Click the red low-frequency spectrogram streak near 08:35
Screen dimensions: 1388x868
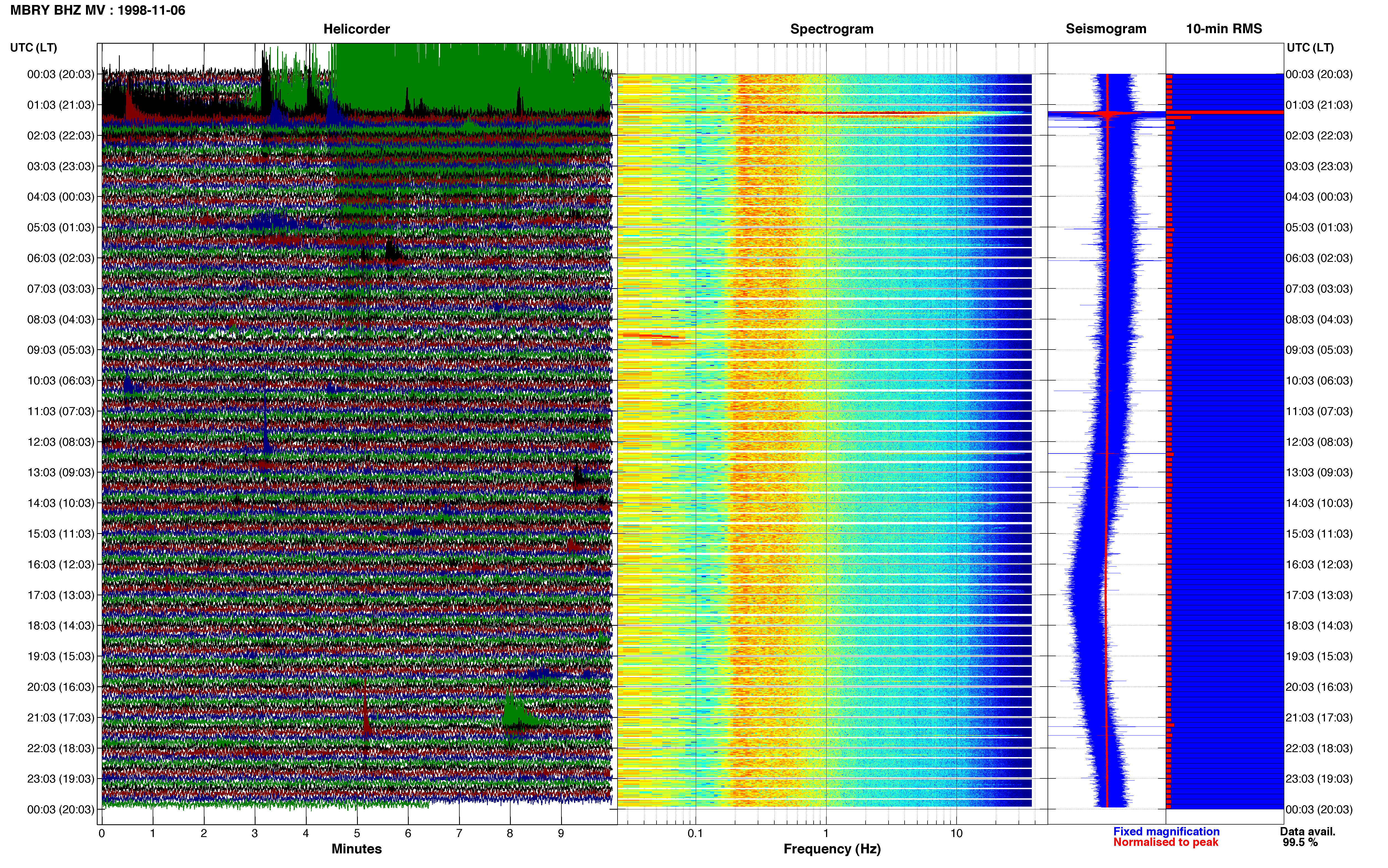click(652, 336)
